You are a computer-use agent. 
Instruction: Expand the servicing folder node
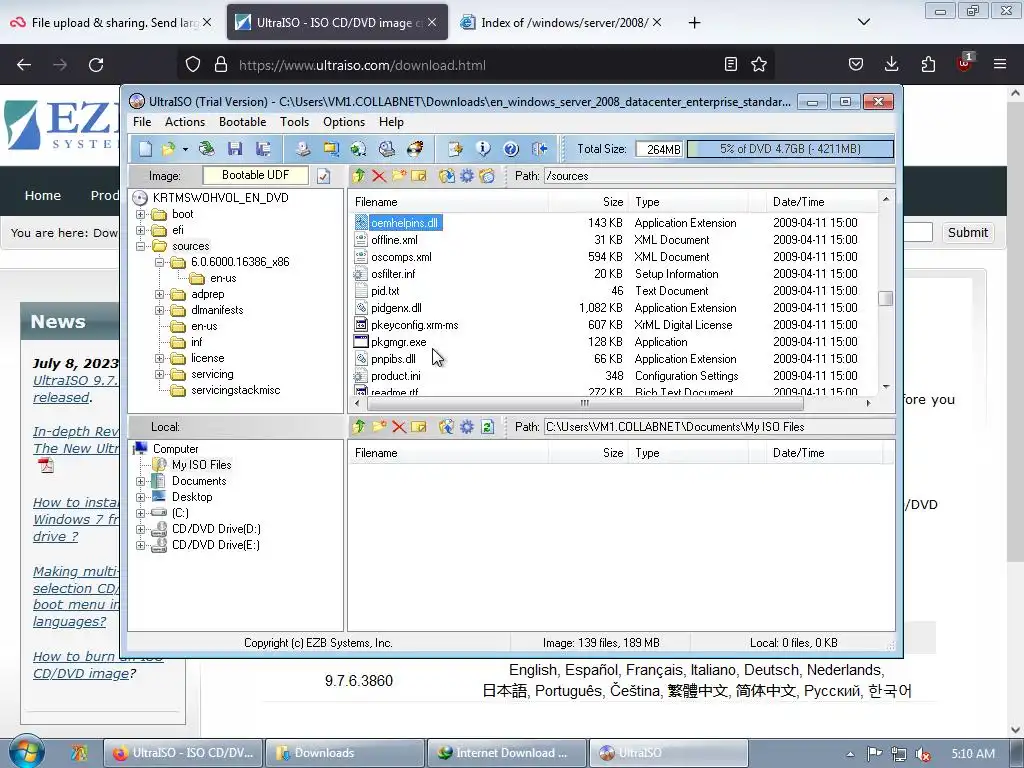pos(159,374)
